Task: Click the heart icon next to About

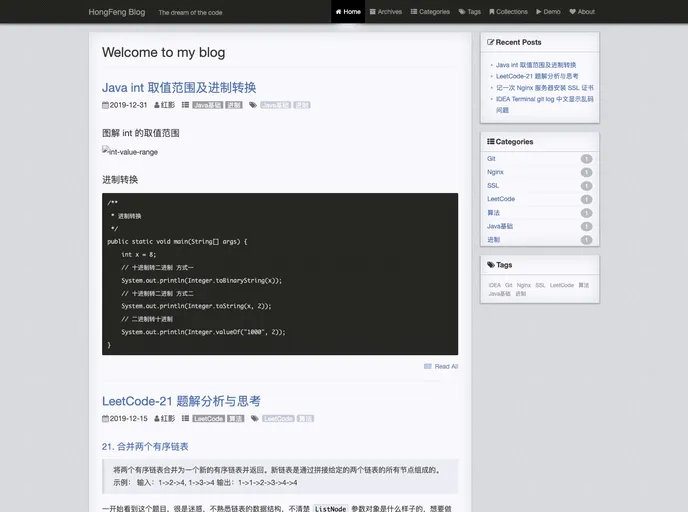Action: tap(573, 12)
